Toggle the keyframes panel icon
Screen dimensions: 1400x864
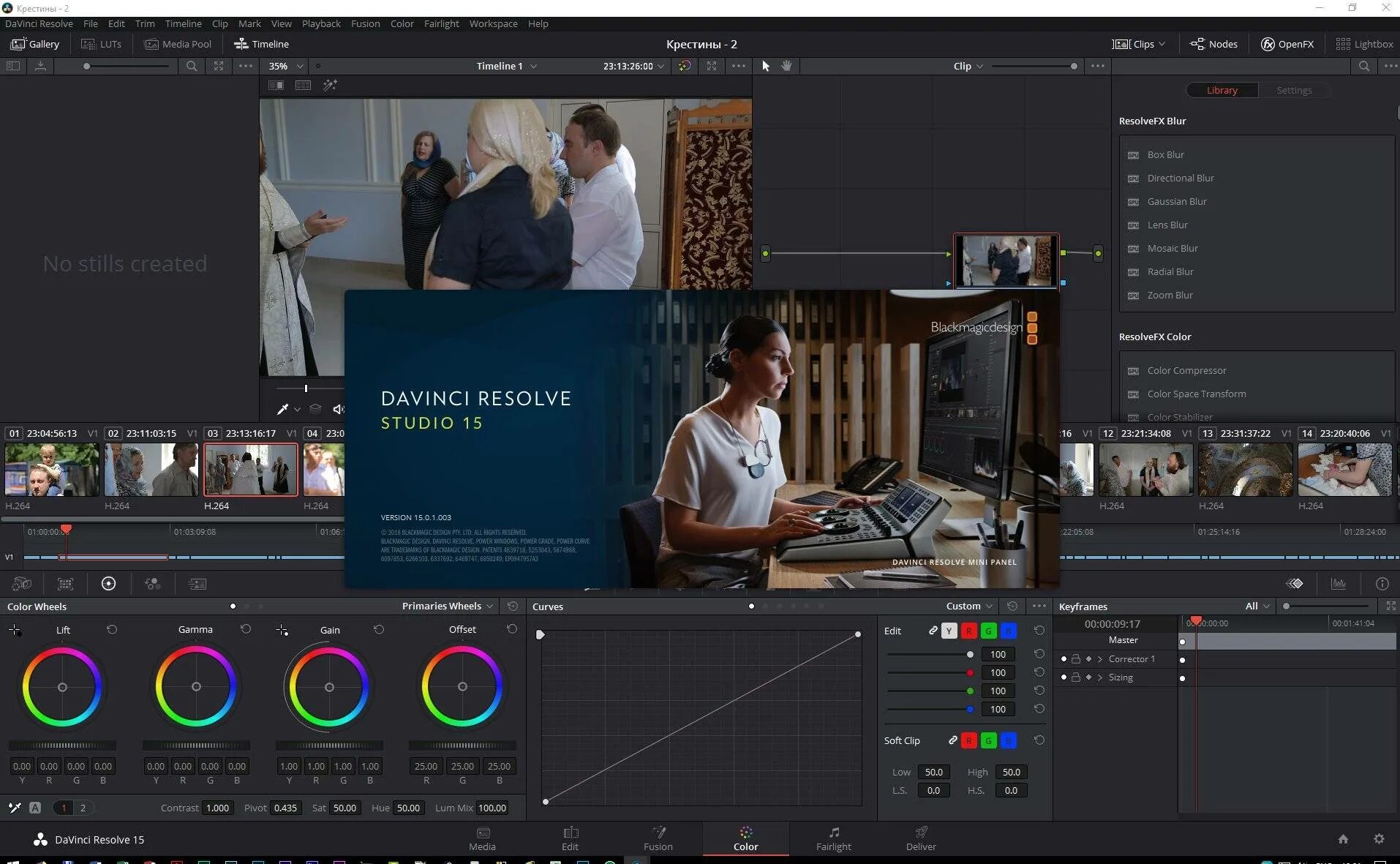coord(1295,584)
